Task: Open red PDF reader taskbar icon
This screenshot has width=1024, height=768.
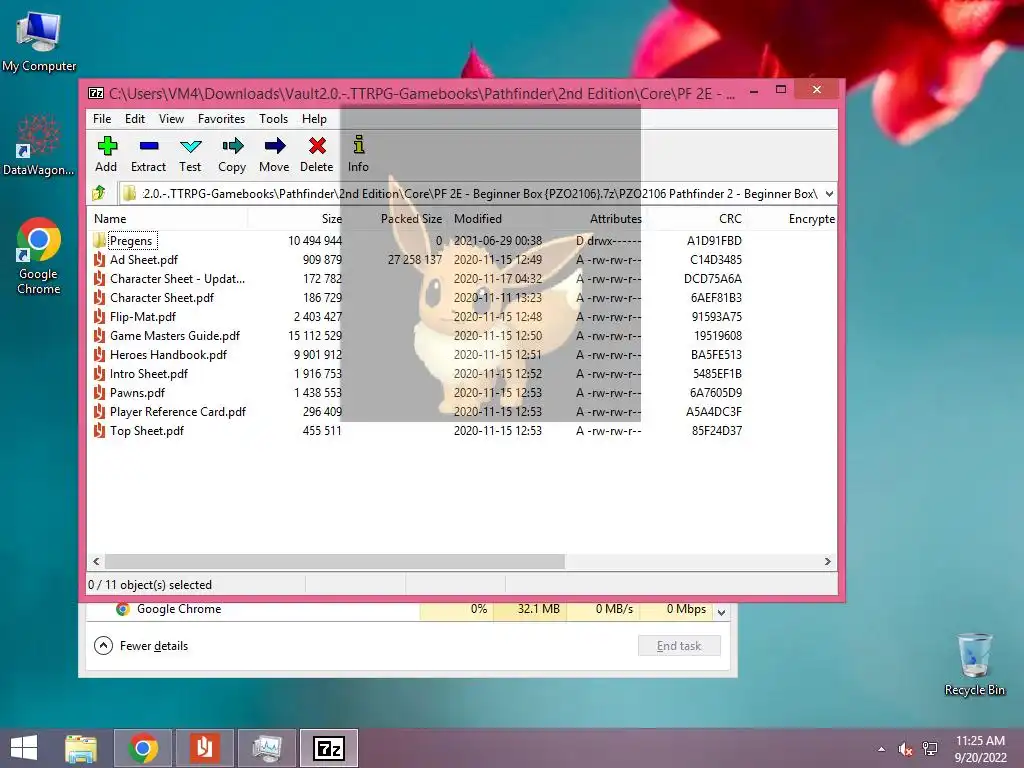Action: coord(204,748)
